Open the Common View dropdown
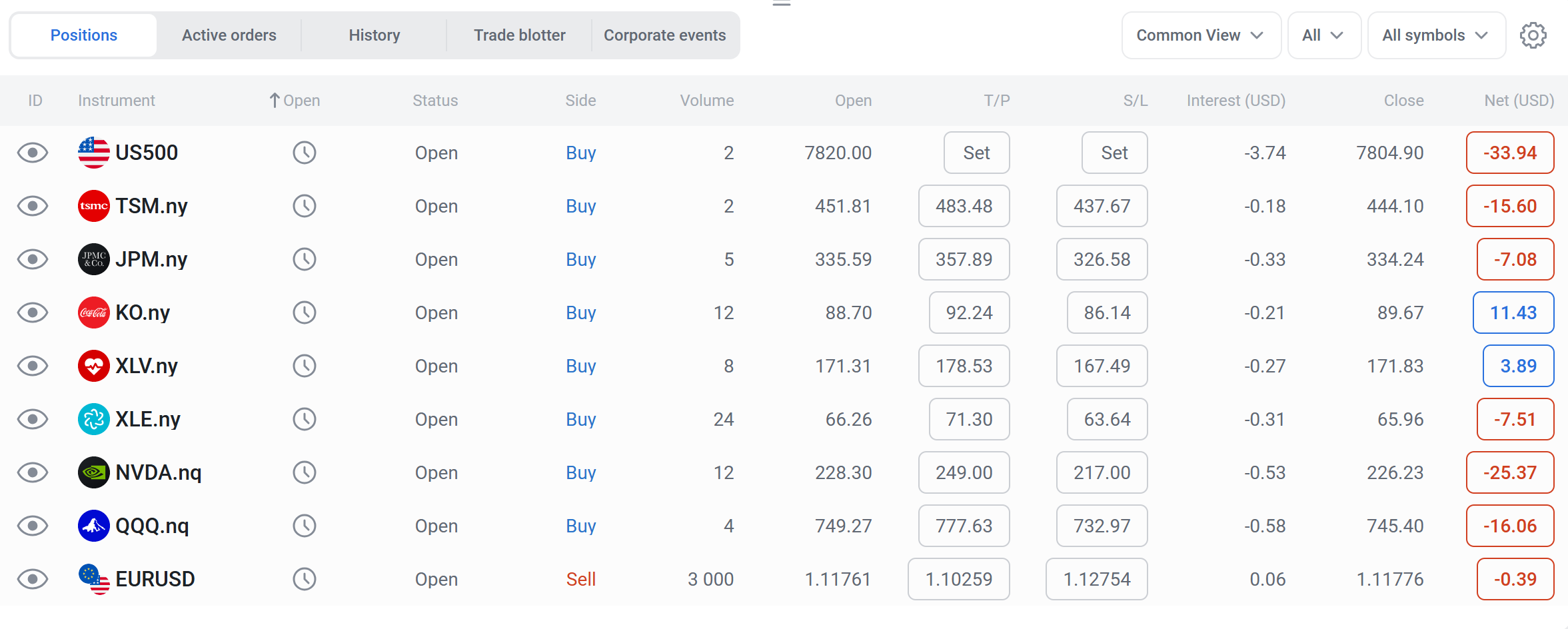Screen dimensions: 1568x629 pos(1201,35)
